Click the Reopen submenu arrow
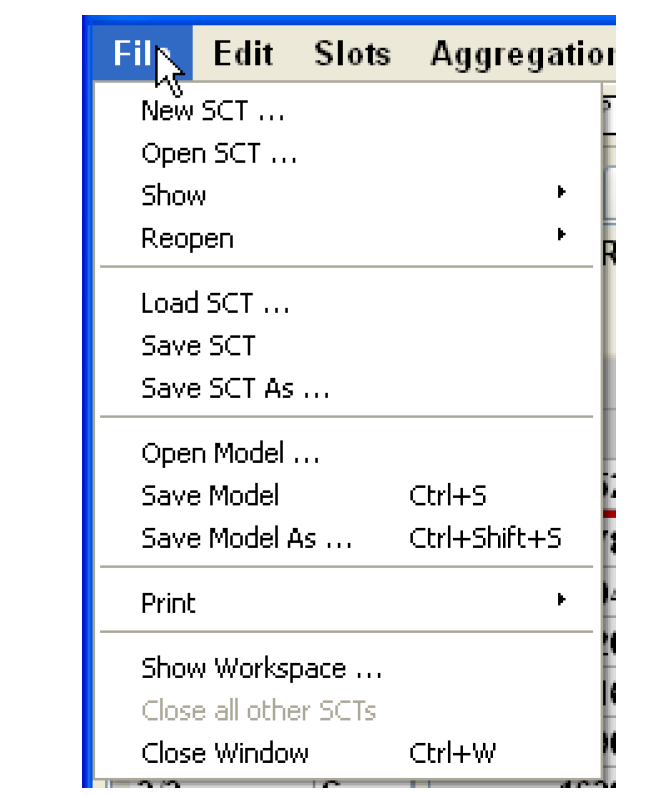The image size is (659, 796). point(562,235)
